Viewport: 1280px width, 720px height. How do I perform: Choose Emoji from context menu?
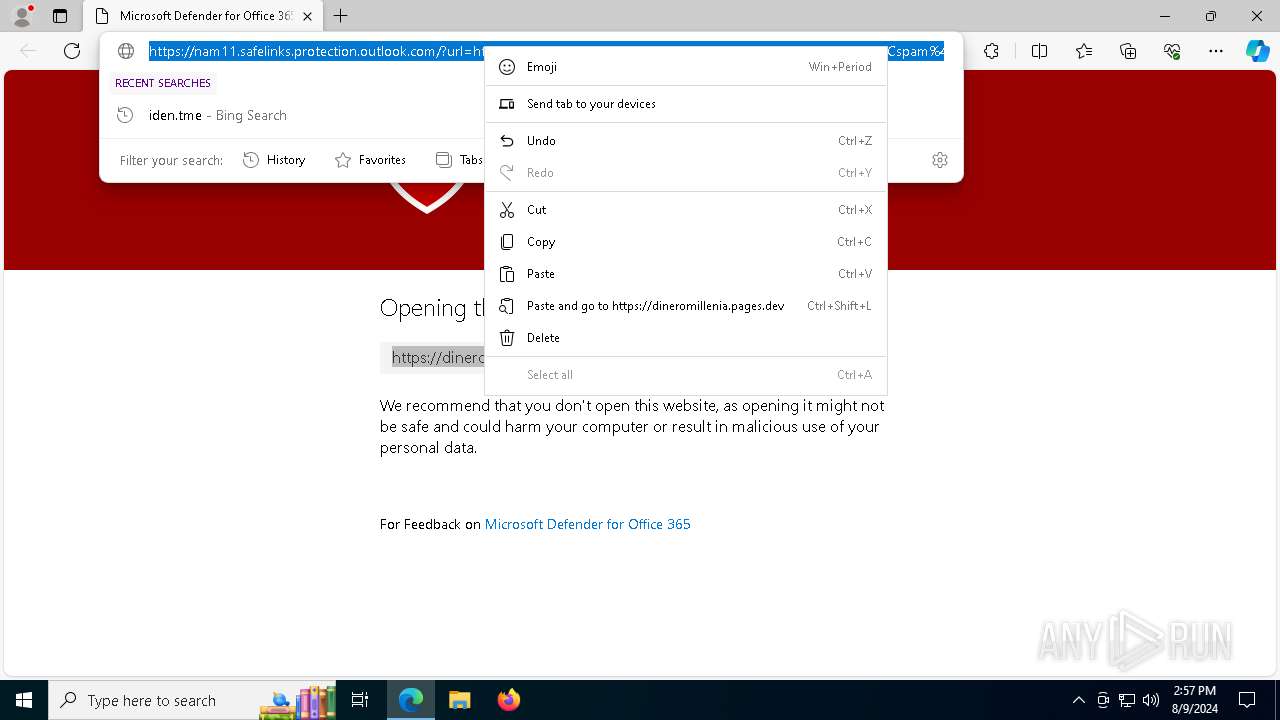pyautogui.click(x=686, y=67)
